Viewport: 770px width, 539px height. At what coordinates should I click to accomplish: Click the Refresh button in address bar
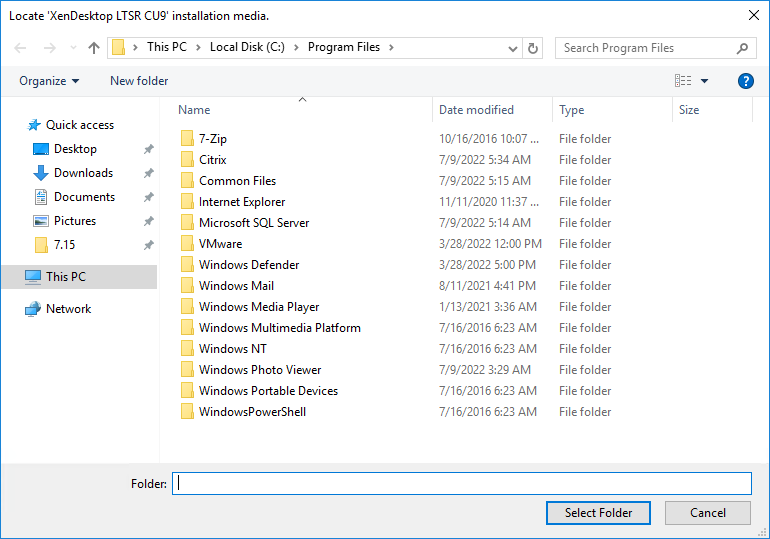(x=532, y=48)
